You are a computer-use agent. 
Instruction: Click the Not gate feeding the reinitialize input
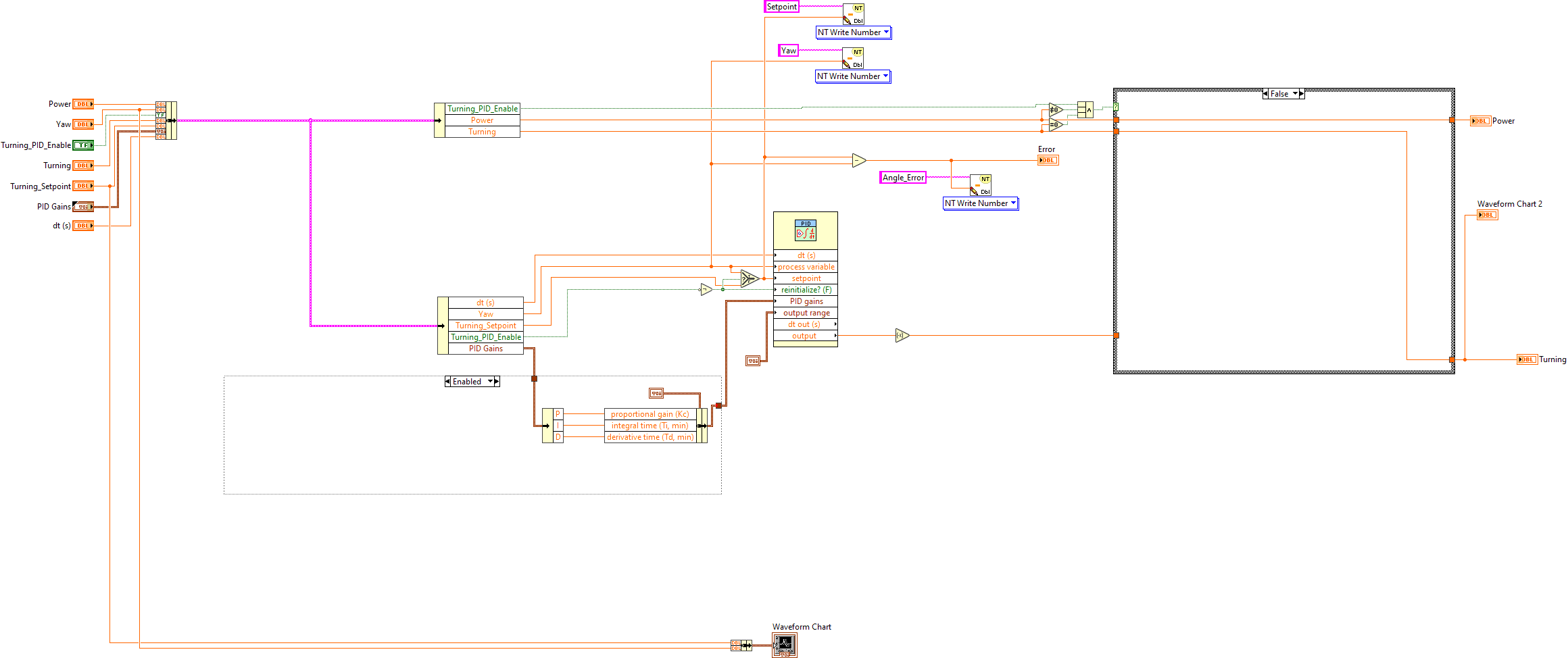point(704,289)
